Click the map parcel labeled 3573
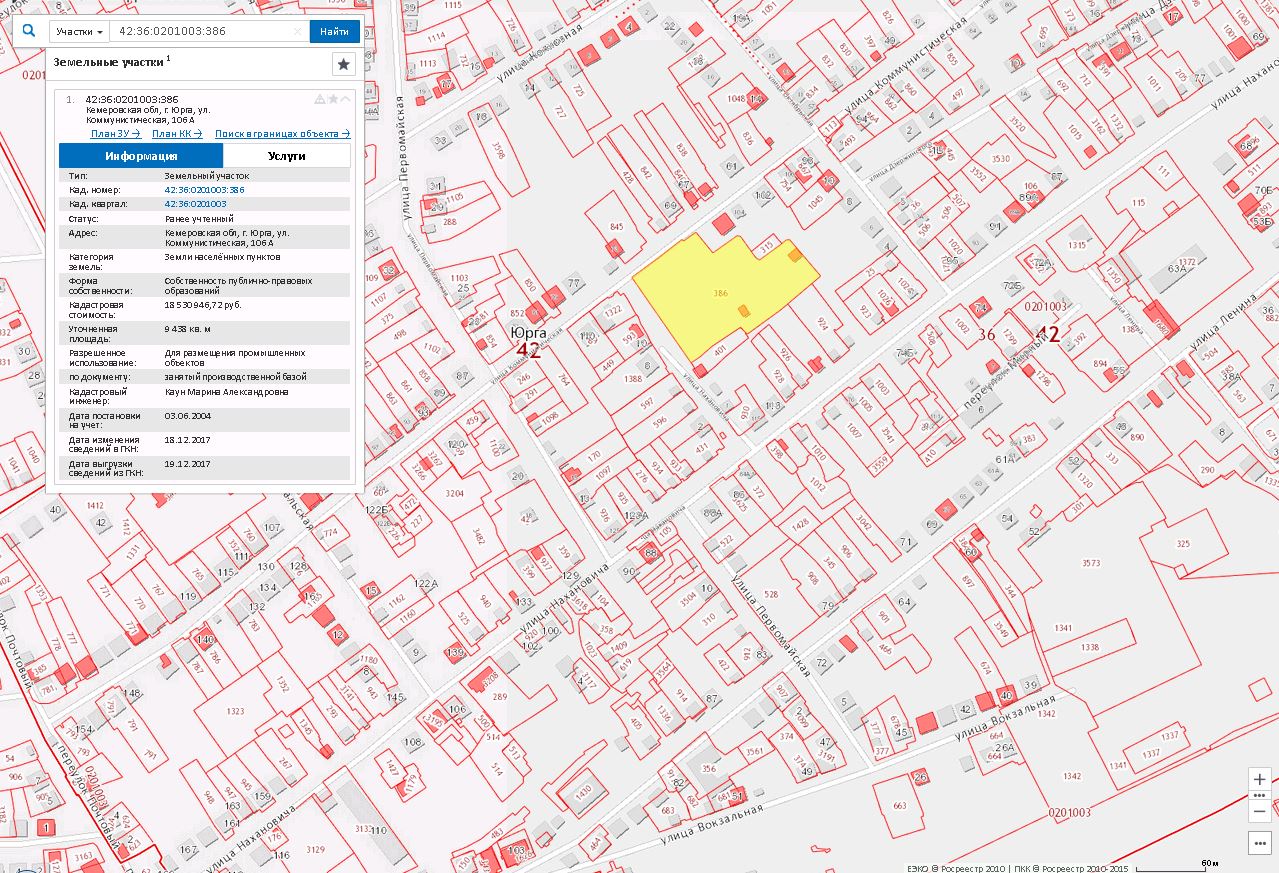 pyautogui.click(x=1092, y=565)
